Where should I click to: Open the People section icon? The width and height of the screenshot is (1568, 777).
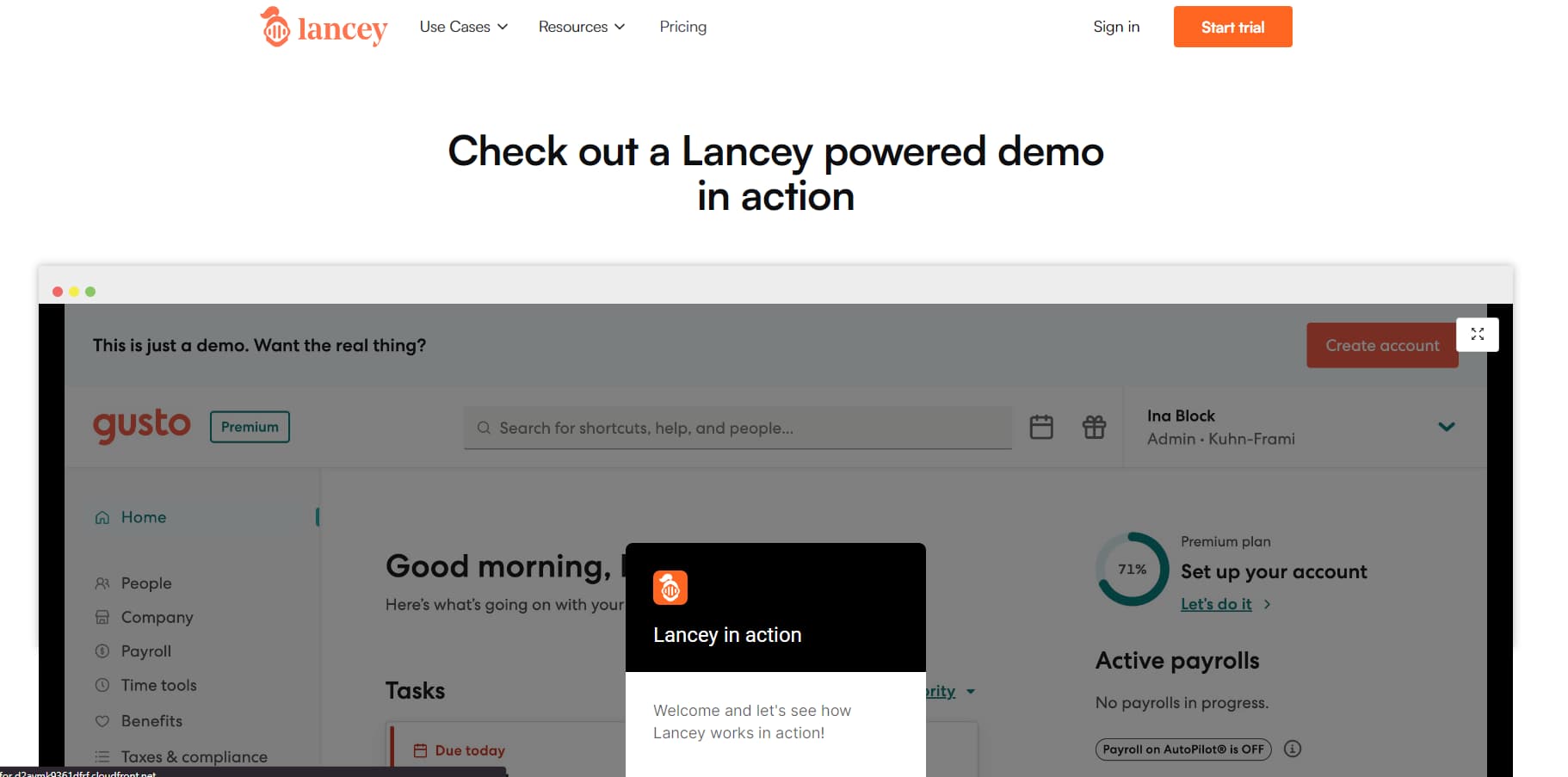[102, 583]
